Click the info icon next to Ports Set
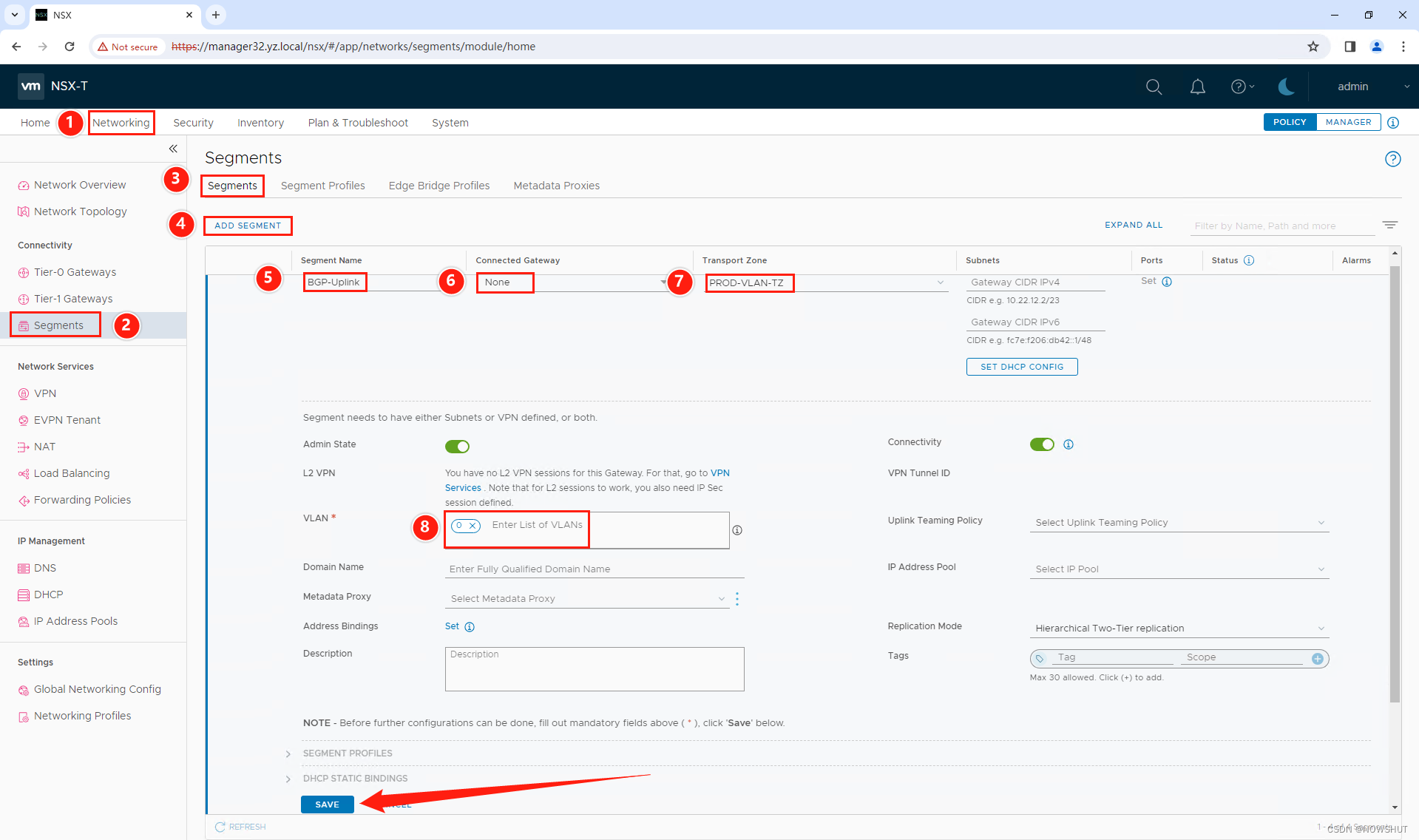 (x=1167, y=282)
